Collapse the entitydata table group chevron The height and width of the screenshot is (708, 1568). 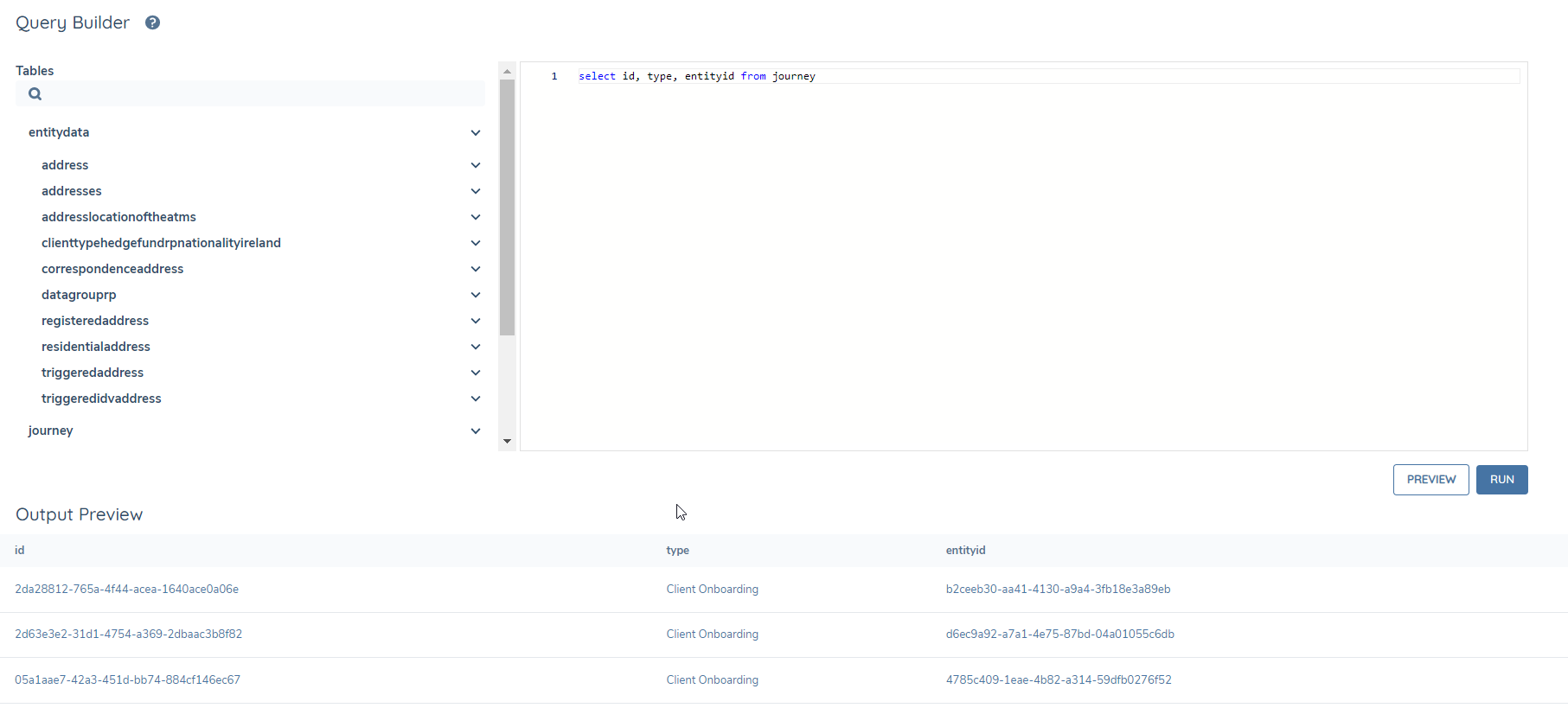[x=475, y=133]
